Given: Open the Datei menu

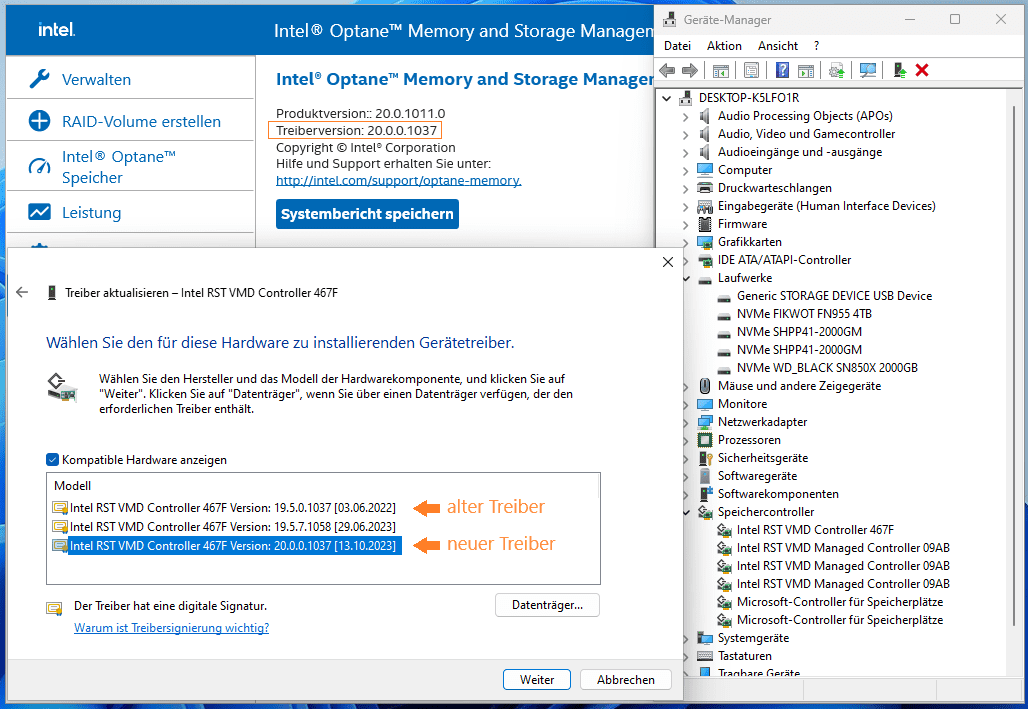Looking at the screenshot, I should 677,46.
